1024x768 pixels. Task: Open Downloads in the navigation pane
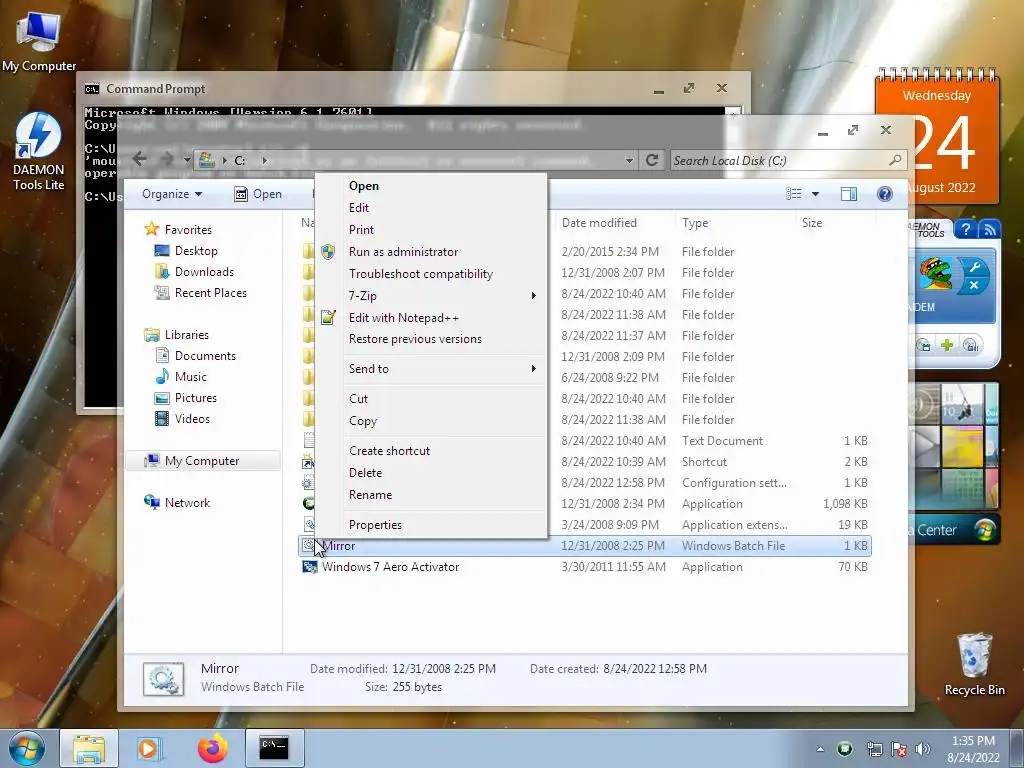194,272
